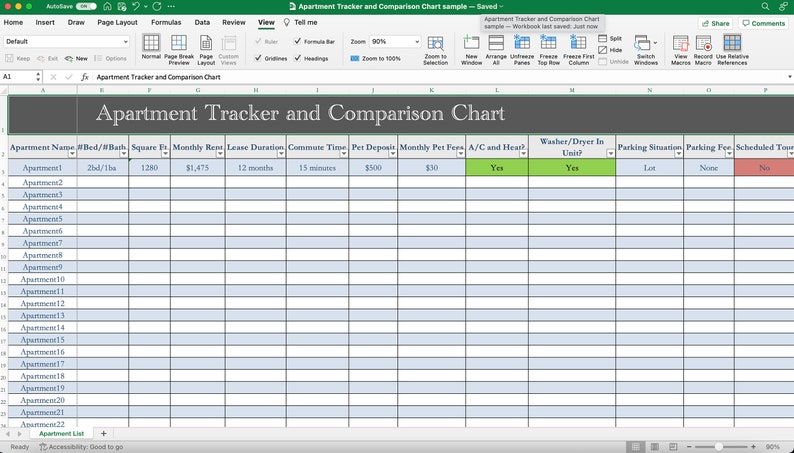Click the Name Box showing A1
Screen dimensions: 794x453
(x=21, y=77)
